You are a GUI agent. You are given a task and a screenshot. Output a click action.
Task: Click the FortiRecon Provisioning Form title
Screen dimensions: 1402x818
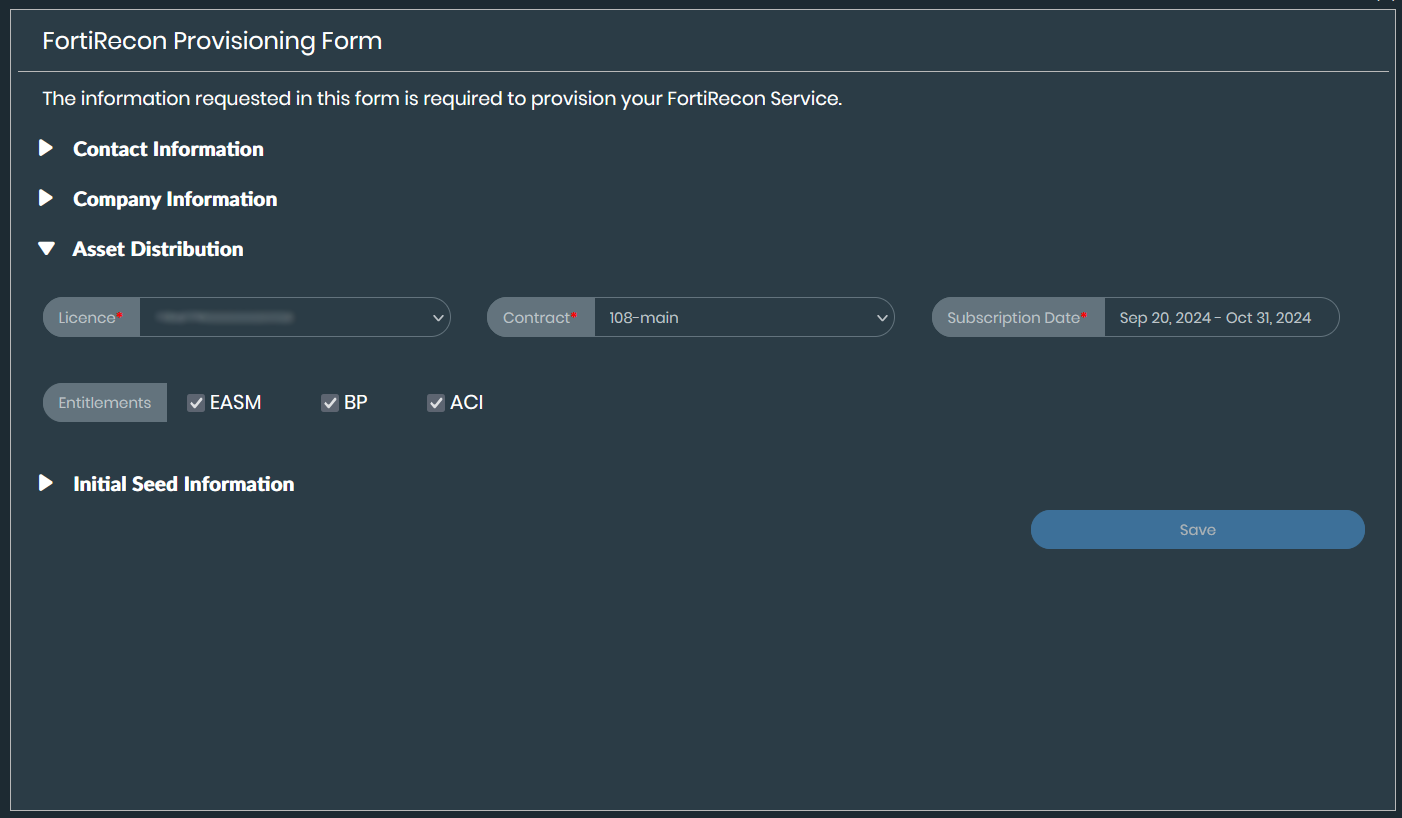tap(211, 41)
